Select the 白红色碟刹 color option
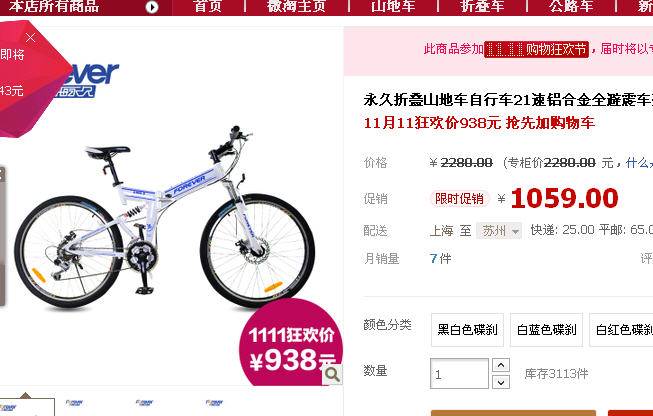This screenshot has width=653, height=416. tap(621, 330)
